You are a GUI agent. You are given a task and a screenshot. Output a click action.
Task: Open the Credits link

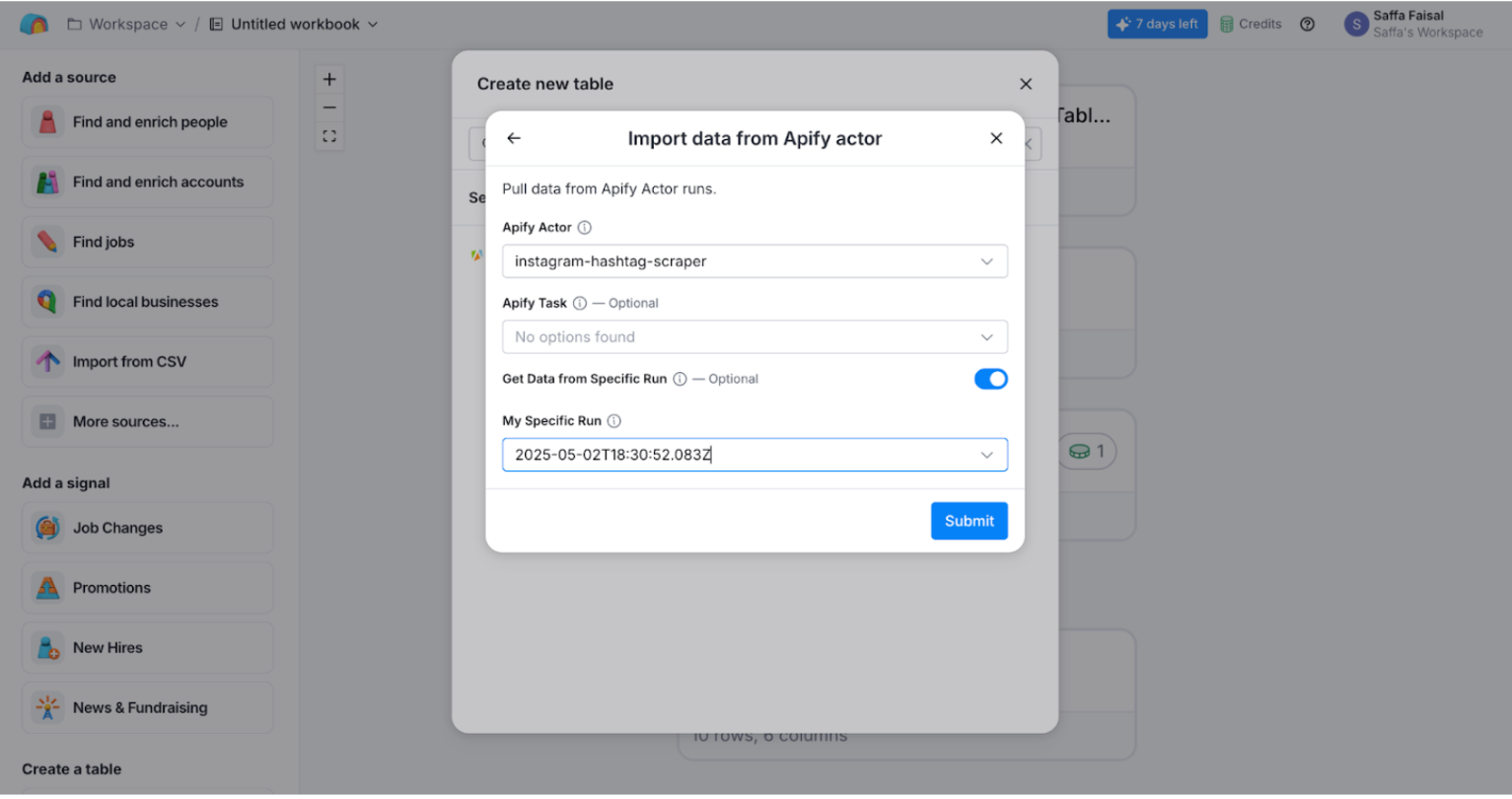click(x=1251, y=25)
